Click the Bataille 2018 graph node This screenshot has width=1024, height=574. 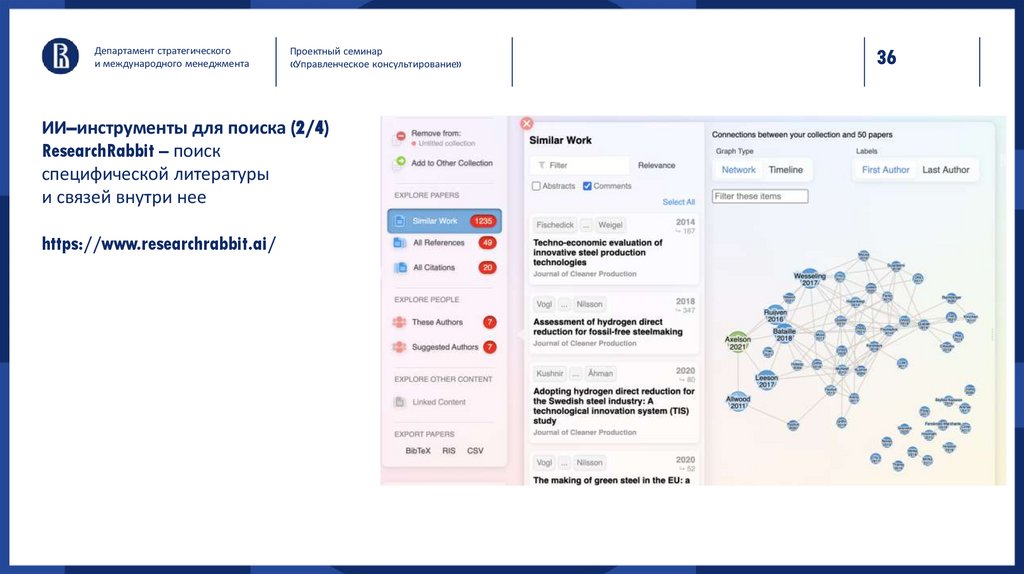point(784,334)
